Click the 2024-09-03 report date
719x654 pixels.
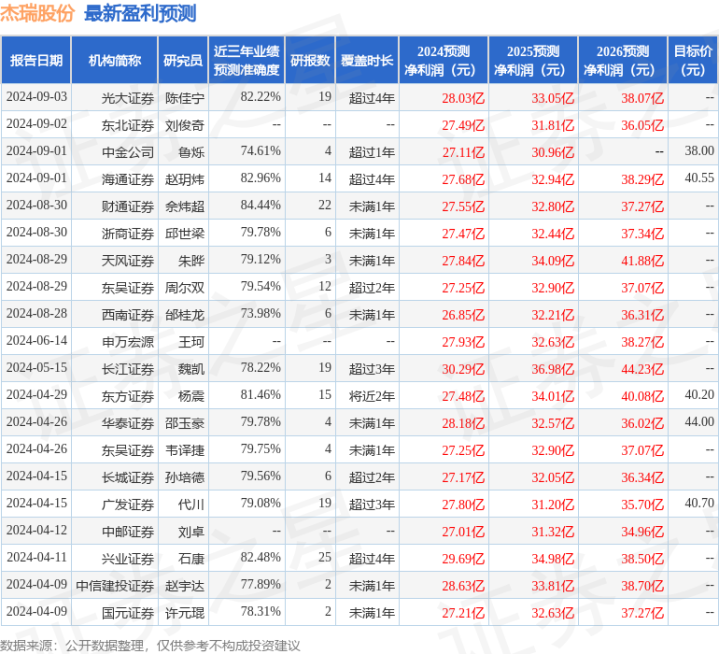click(x=37, y=97)
